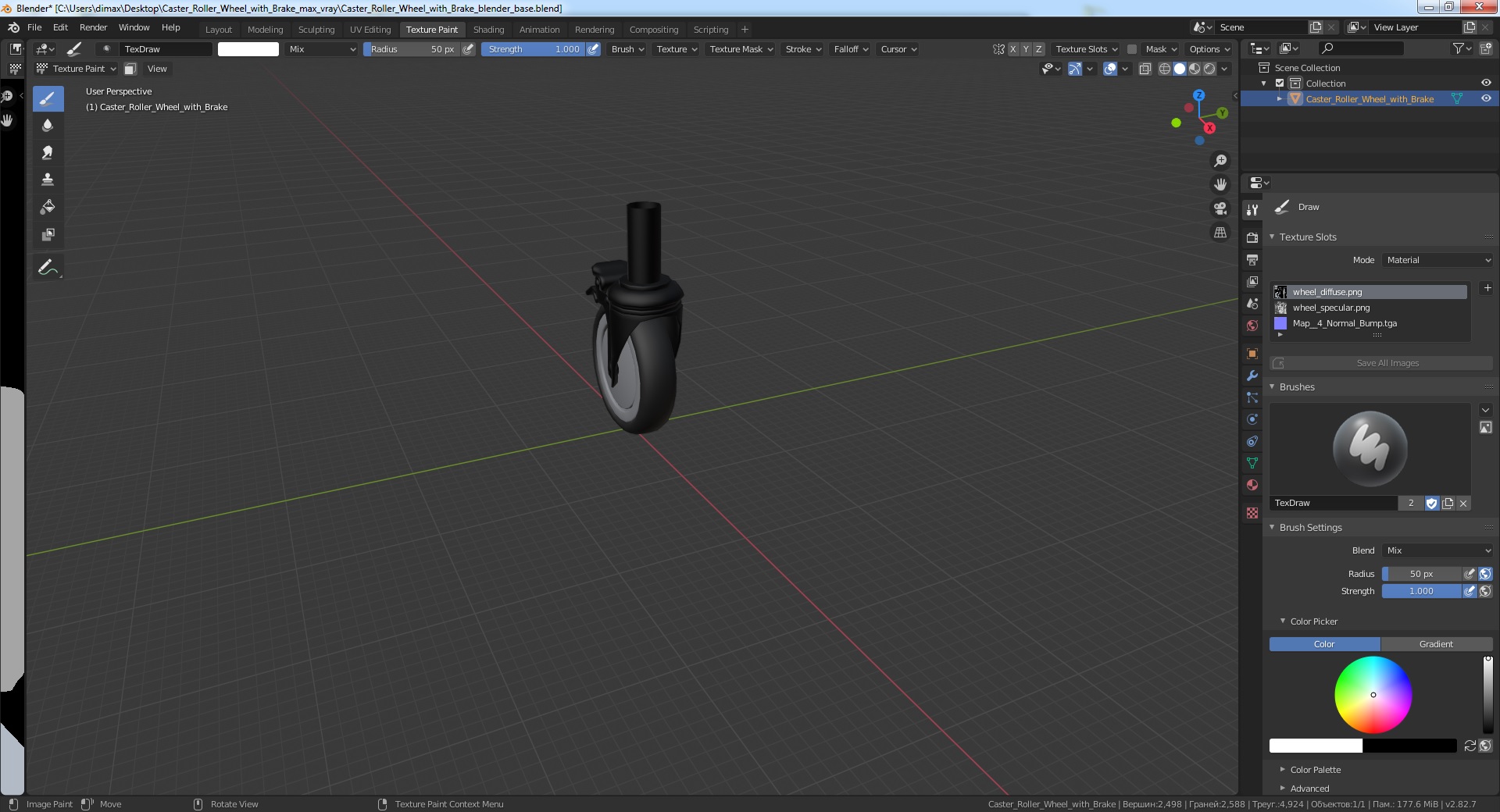This screenshot has width=1500, height=812.
Task: Open the Material properties tab
Action: (x=1252, y=485)
